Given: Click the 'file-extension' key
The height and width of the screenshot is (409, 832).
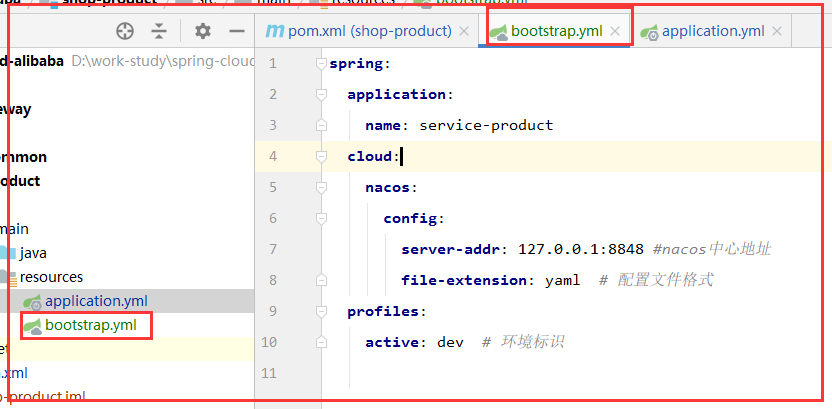Looking at the screenshot, I should pos(464,280).
